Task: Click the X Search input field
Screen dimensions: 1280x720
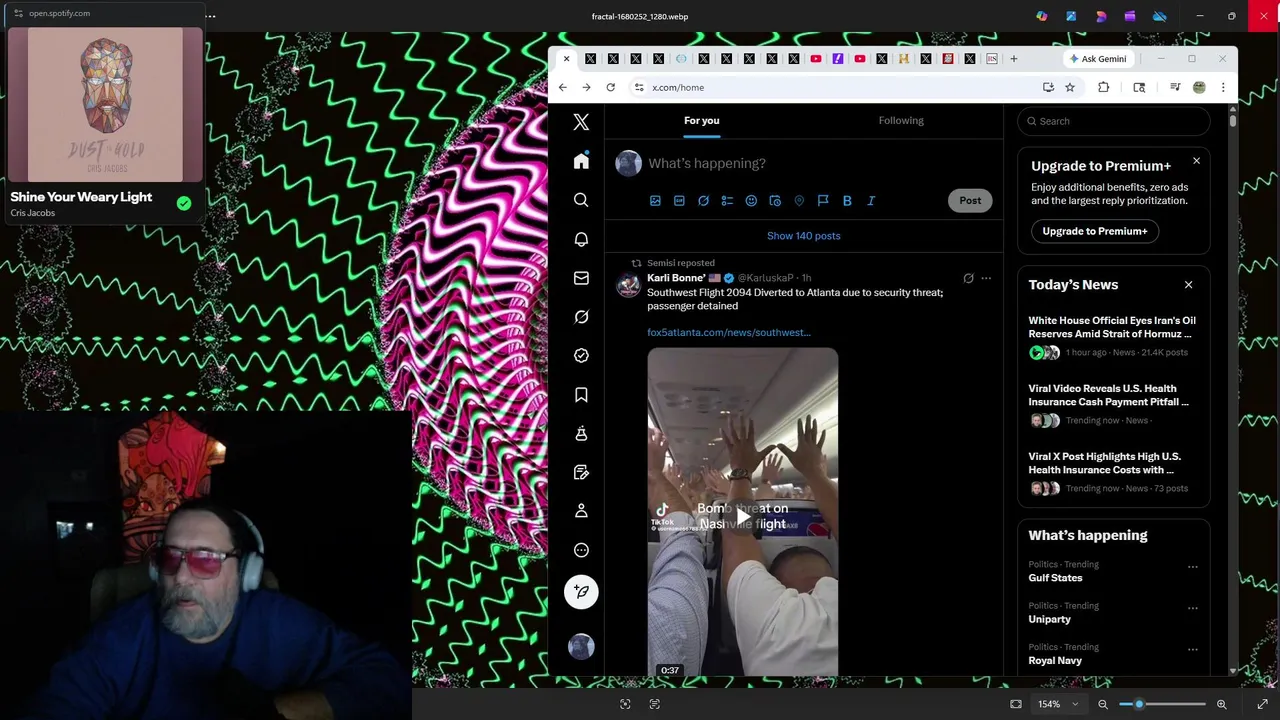Action: 1114,121
